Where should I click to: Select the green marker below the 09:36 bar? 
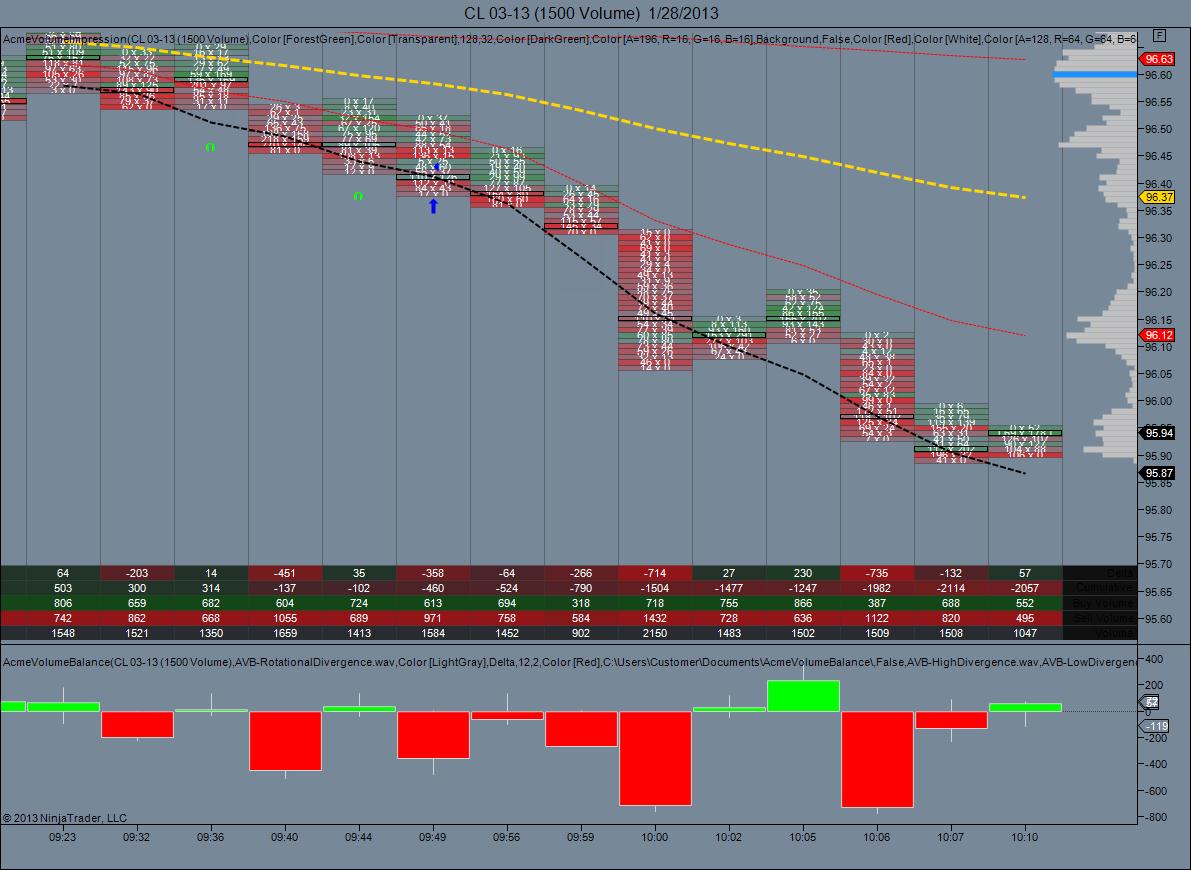(x=210, y=147)
